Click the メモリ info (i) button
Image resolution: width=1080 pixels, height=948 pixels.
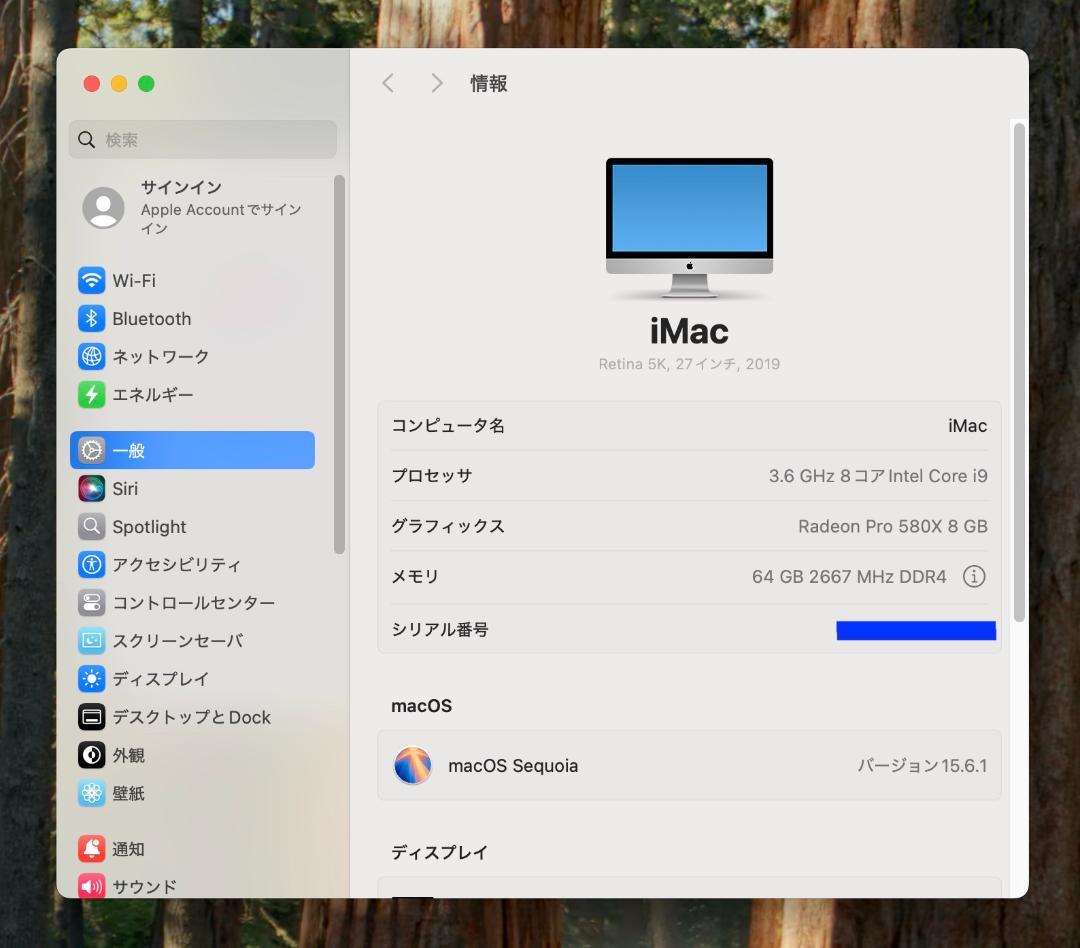click(974, 576)
